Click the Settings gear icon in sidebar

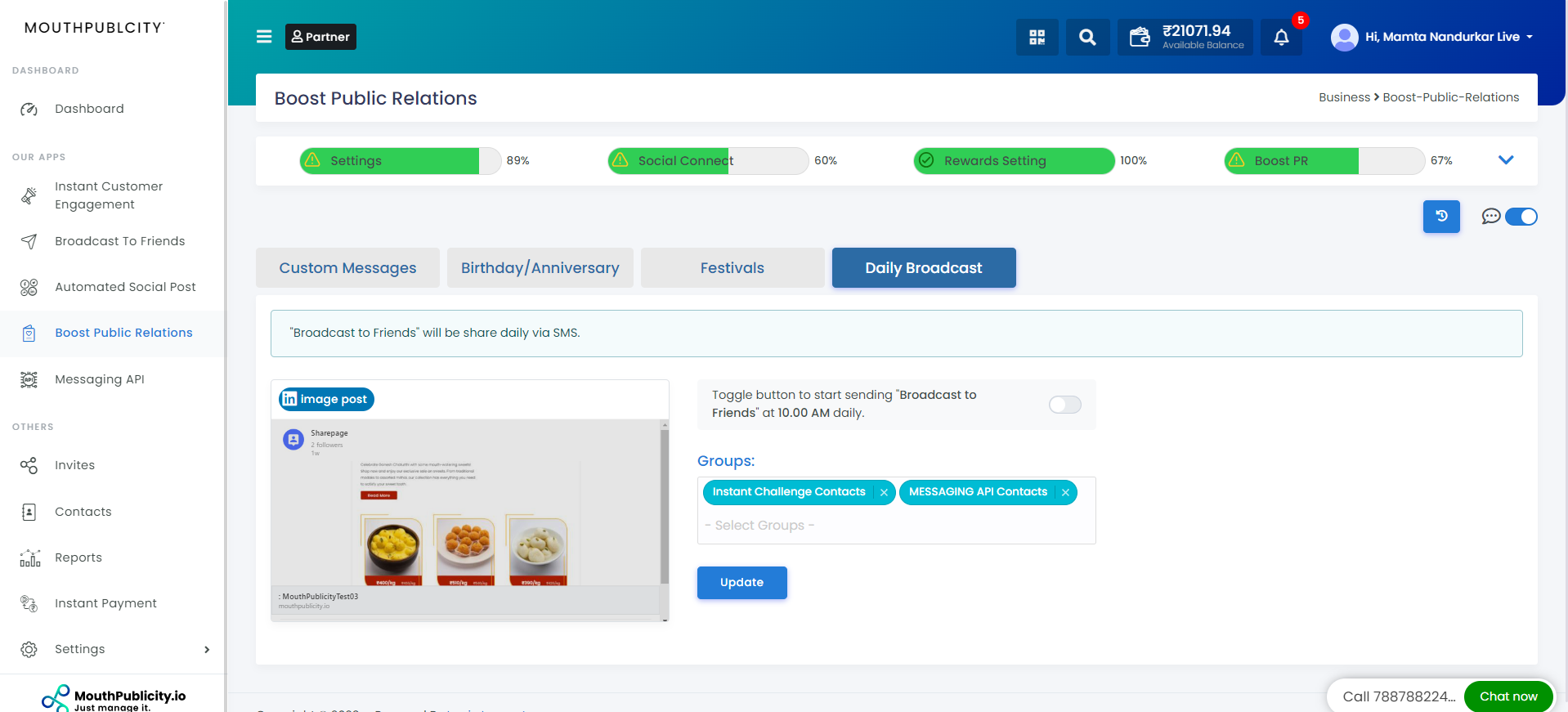pyautogui.click(x=29, y=649)
